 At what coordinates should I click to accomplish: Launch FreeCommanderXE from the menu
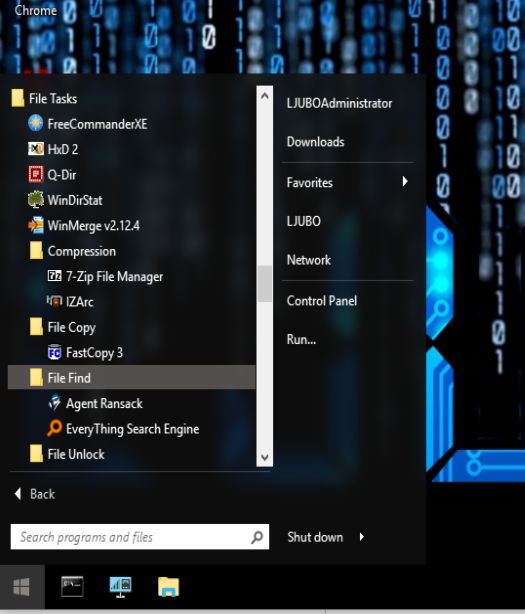pos(132,124)
